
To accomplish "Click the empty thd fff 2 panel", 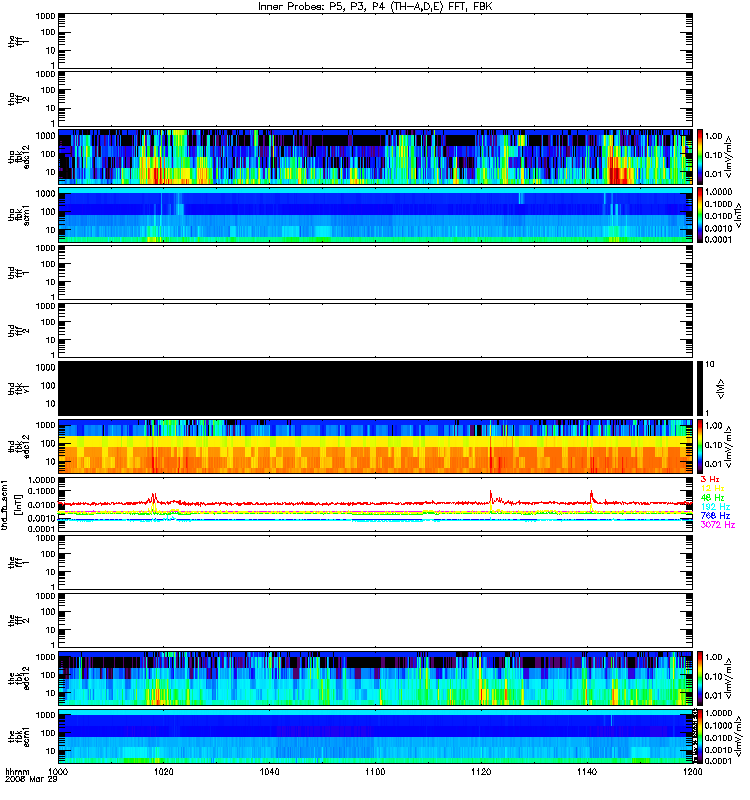I will click(376, 331).
